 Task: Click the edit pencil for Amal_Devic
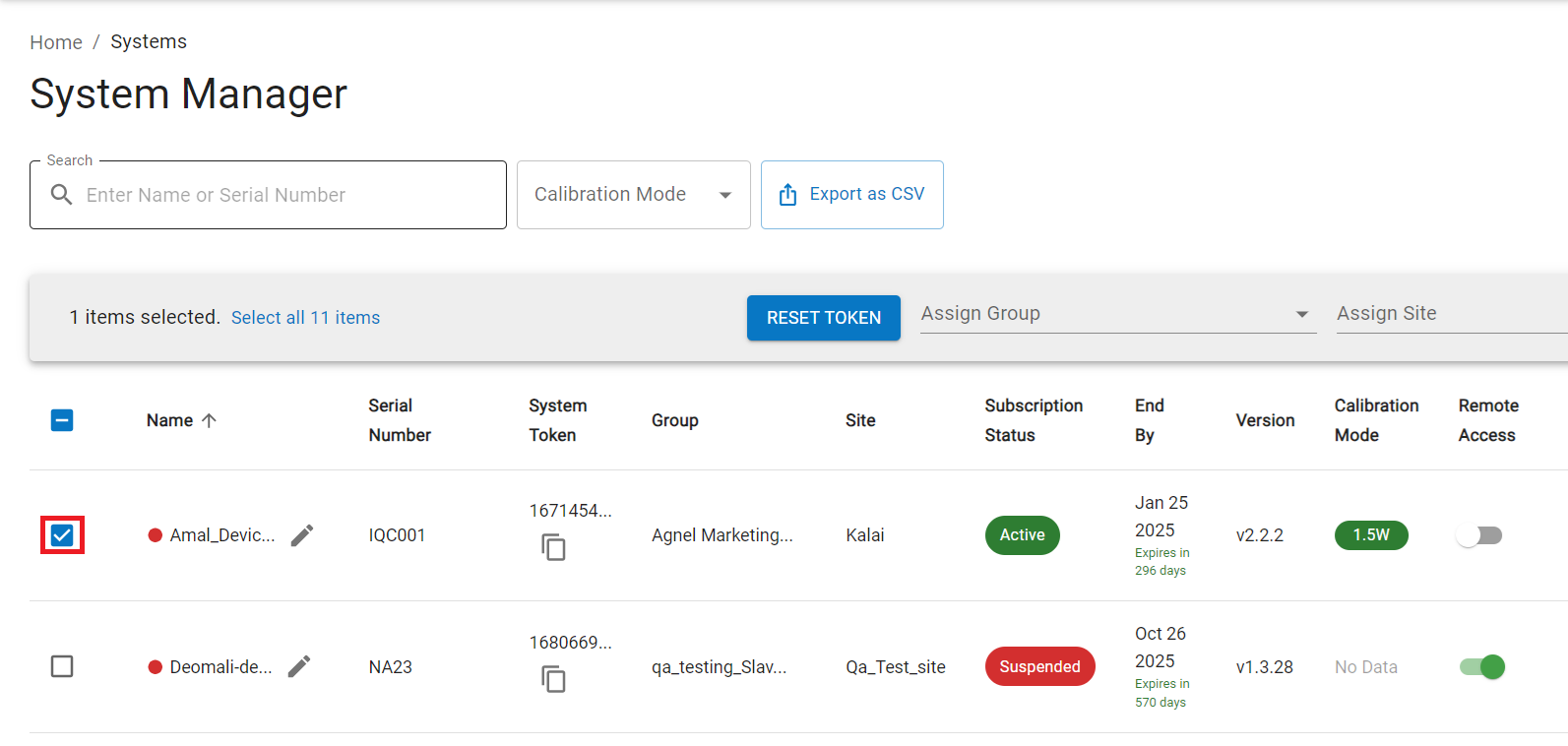302,535
